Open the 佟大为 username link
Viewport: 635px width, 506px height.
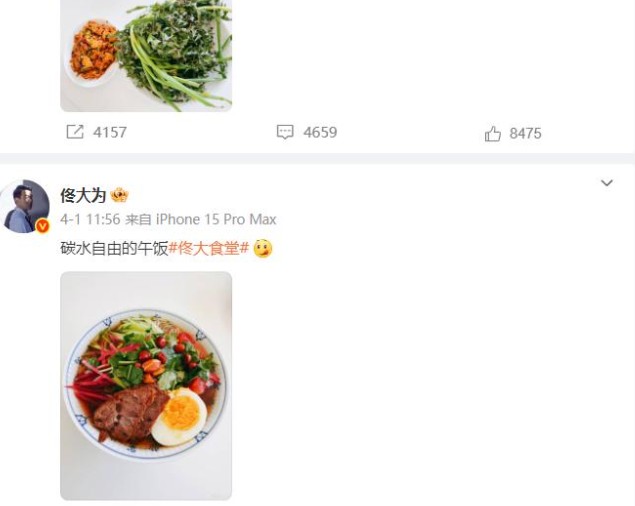pyautogui.click(x=83, y=195)
